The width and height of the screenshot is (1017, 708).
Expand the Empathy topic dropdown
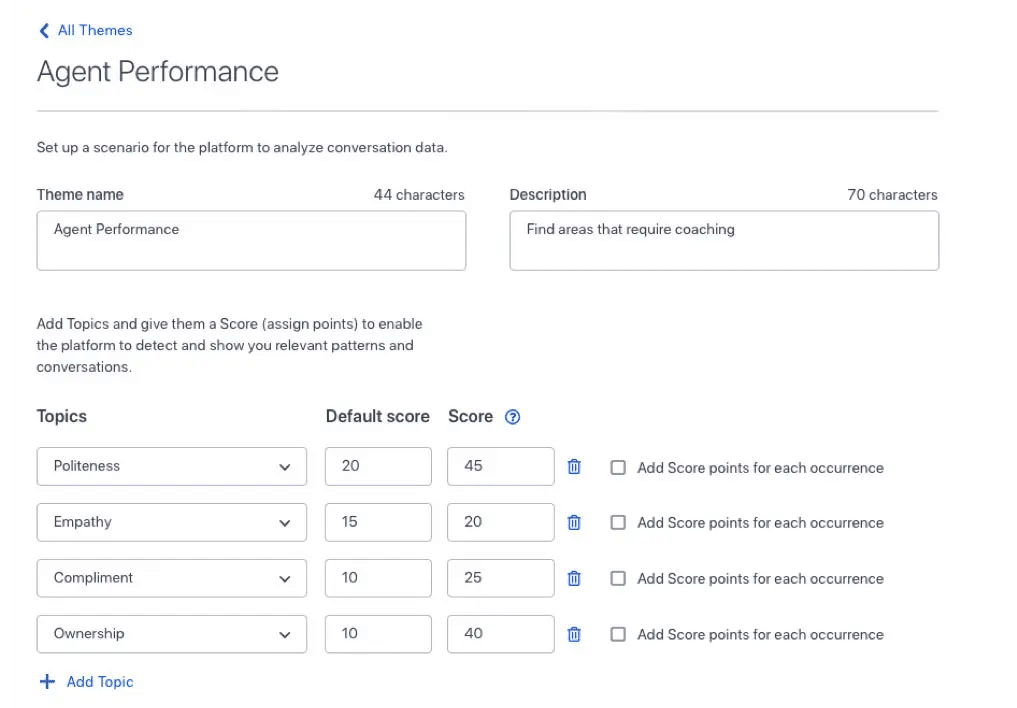[171, 522]
